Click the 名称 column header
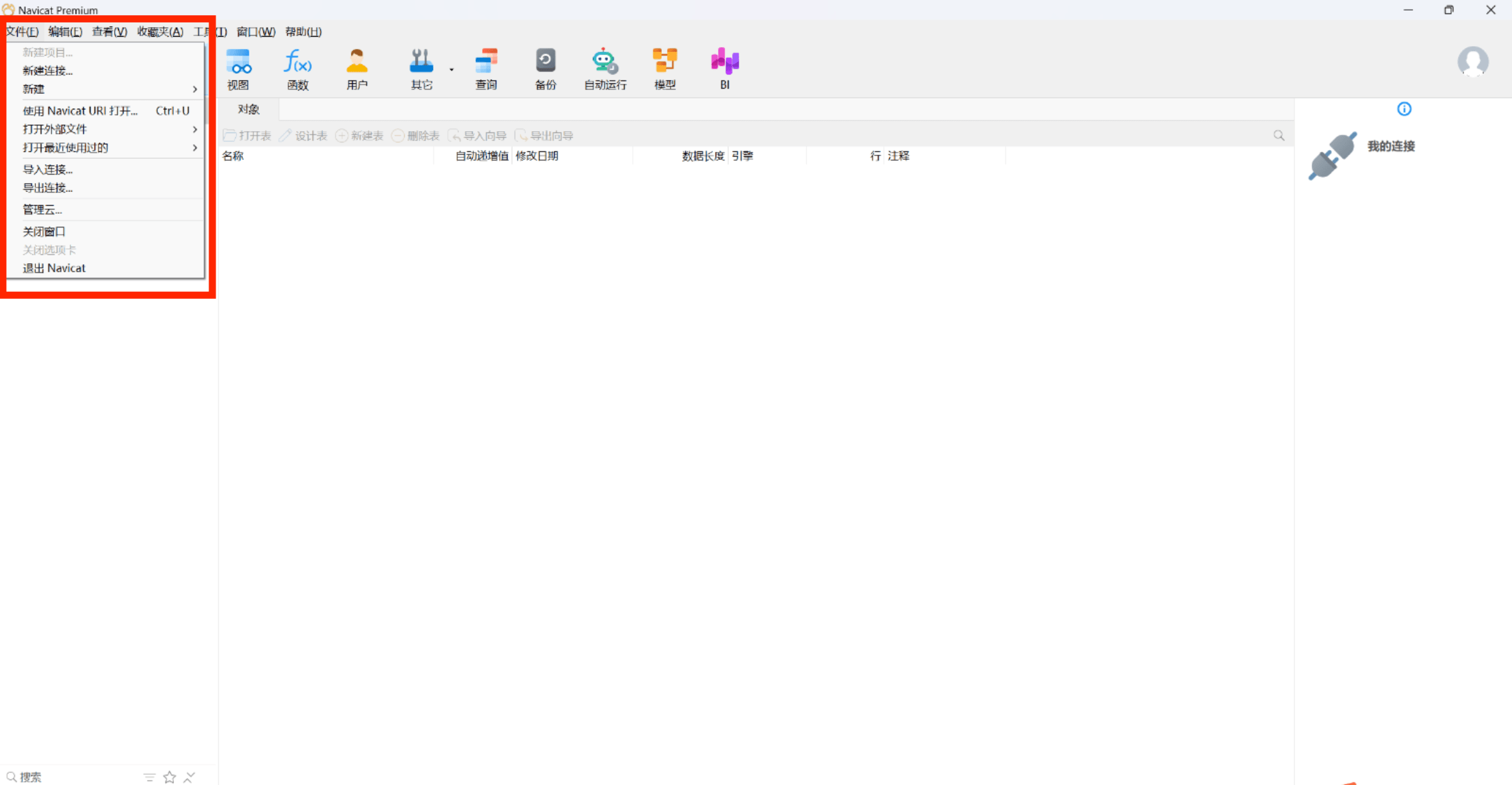 click(x=326, y=156)
